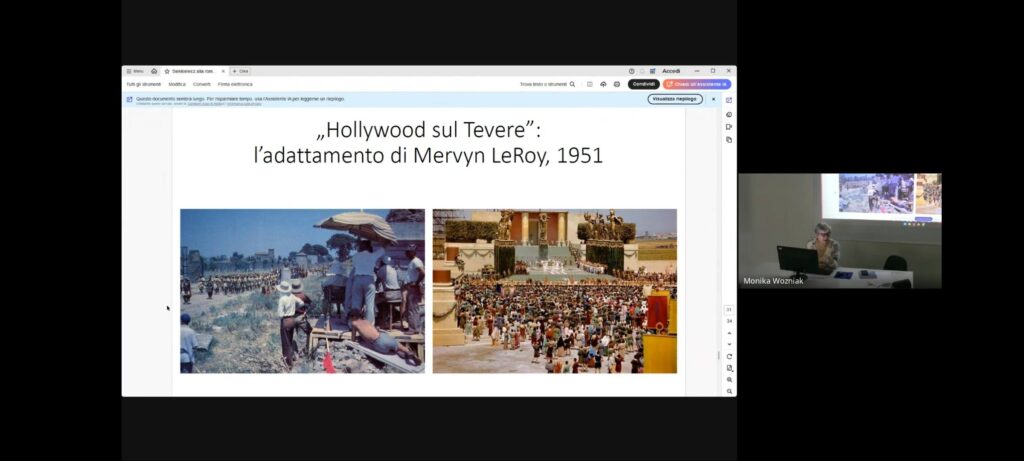
Task: Star the open document tab as favorite
Action: tap(167, 71)
